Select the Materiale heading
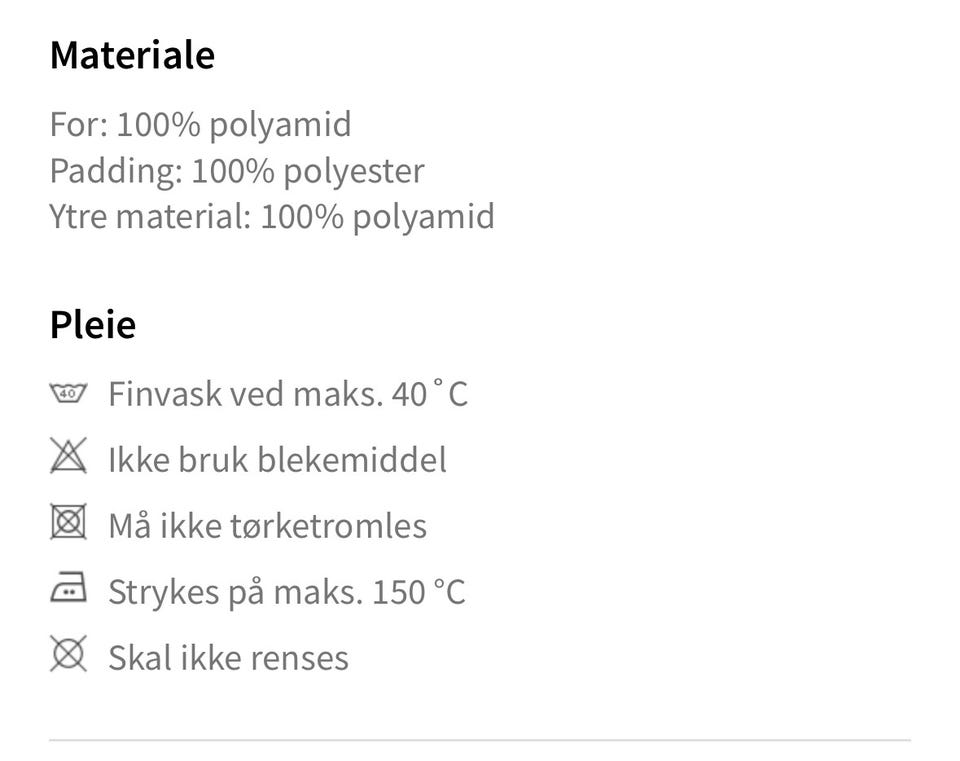The image size is (960, 761). 132,55
